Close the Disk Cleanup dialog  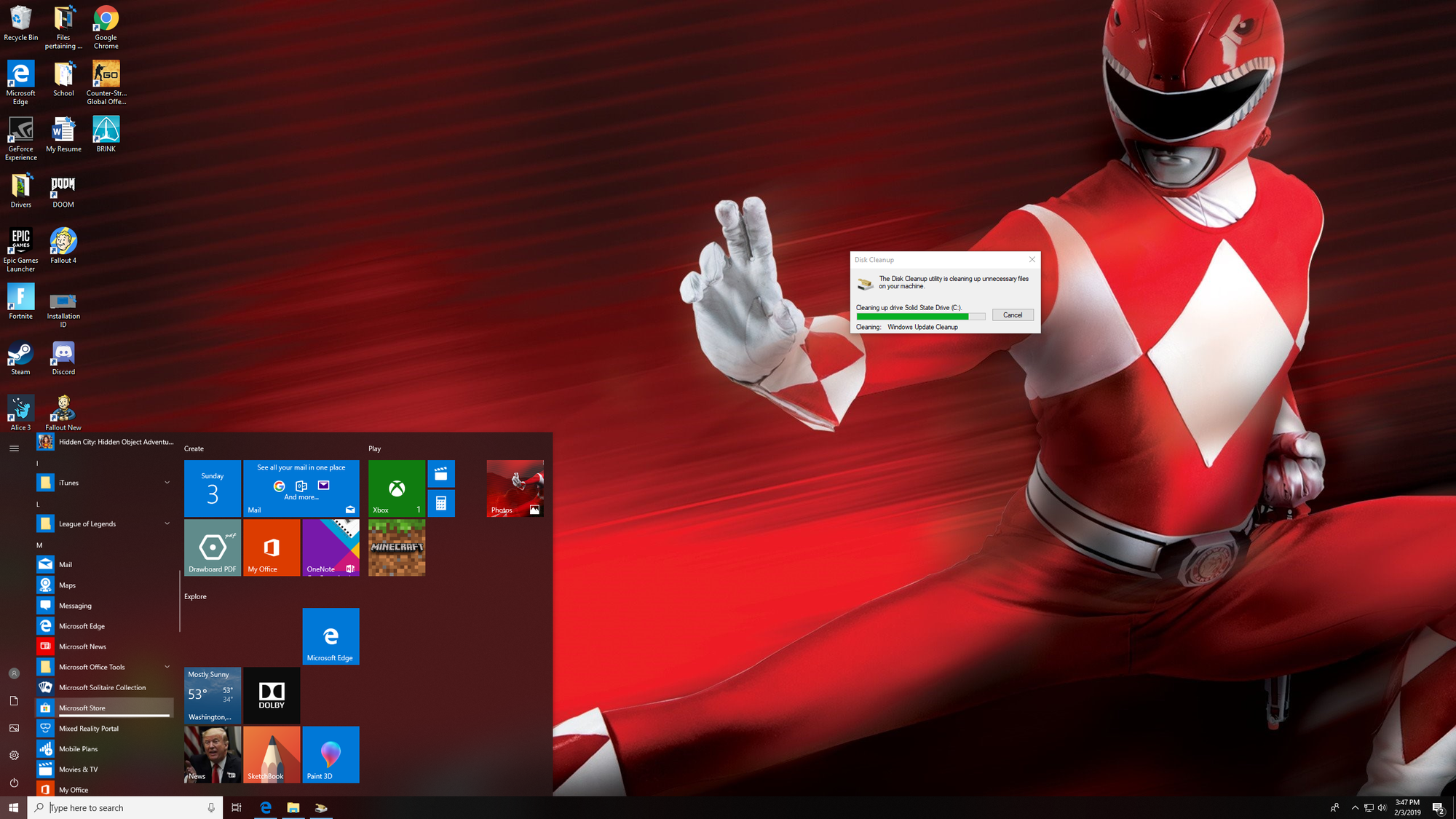tap(1032, 259)
